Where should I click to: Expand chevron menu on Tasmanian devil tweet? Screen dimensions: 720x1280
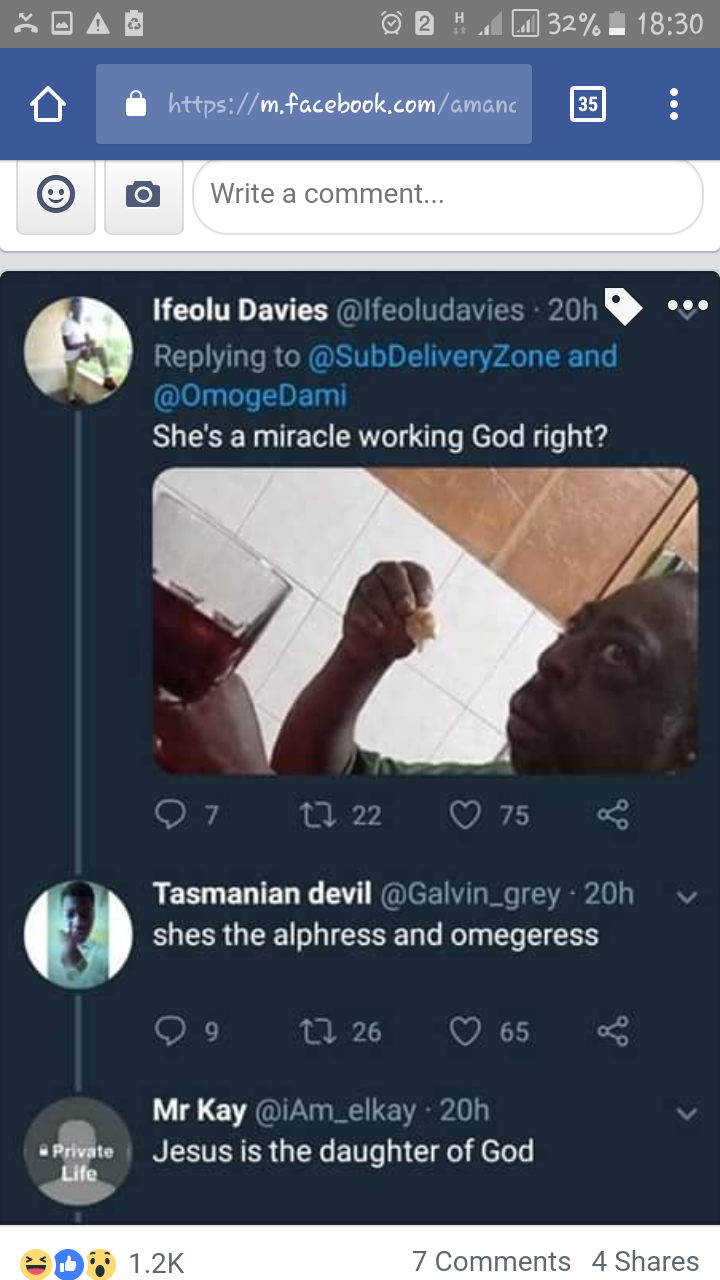(686, 897)
